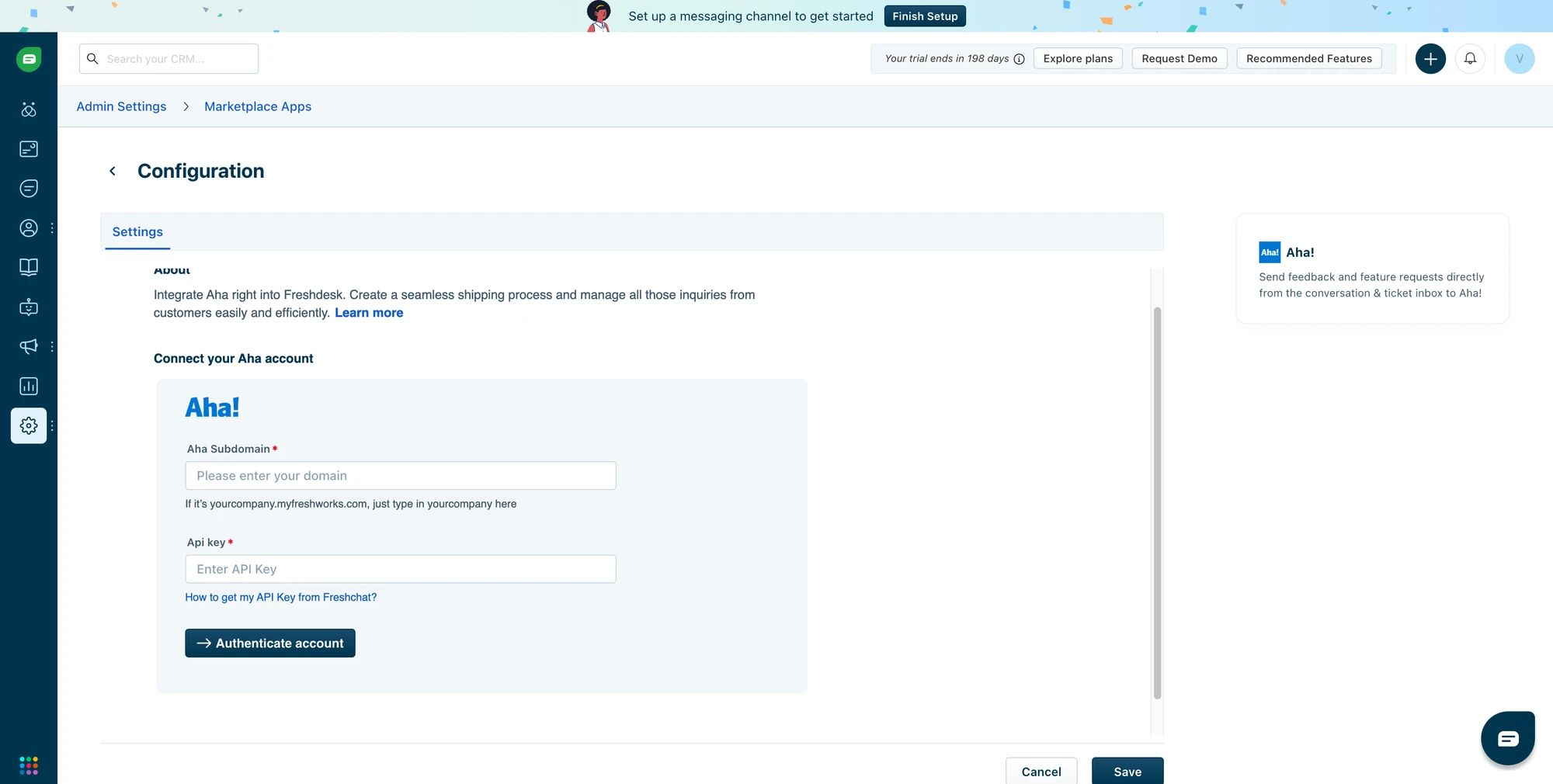This screenshot has height=784, width=1553.
Task: Open the chat widget launcher
Action: point(1507,738)
